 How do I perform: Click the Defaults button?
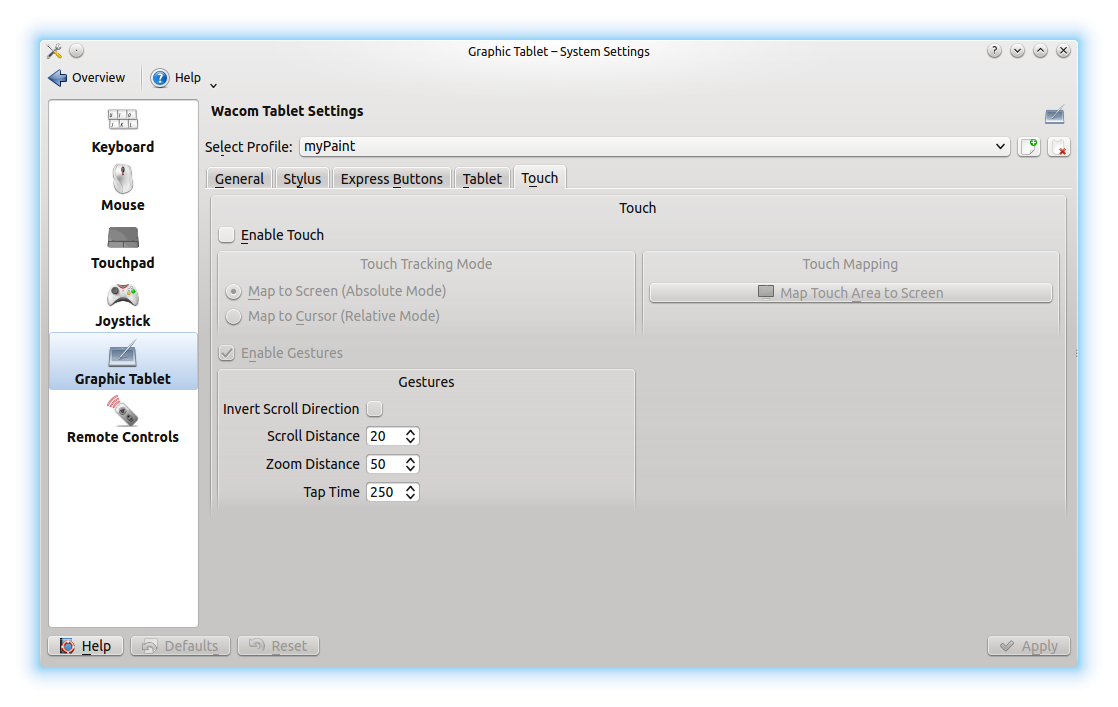point(180,646)
